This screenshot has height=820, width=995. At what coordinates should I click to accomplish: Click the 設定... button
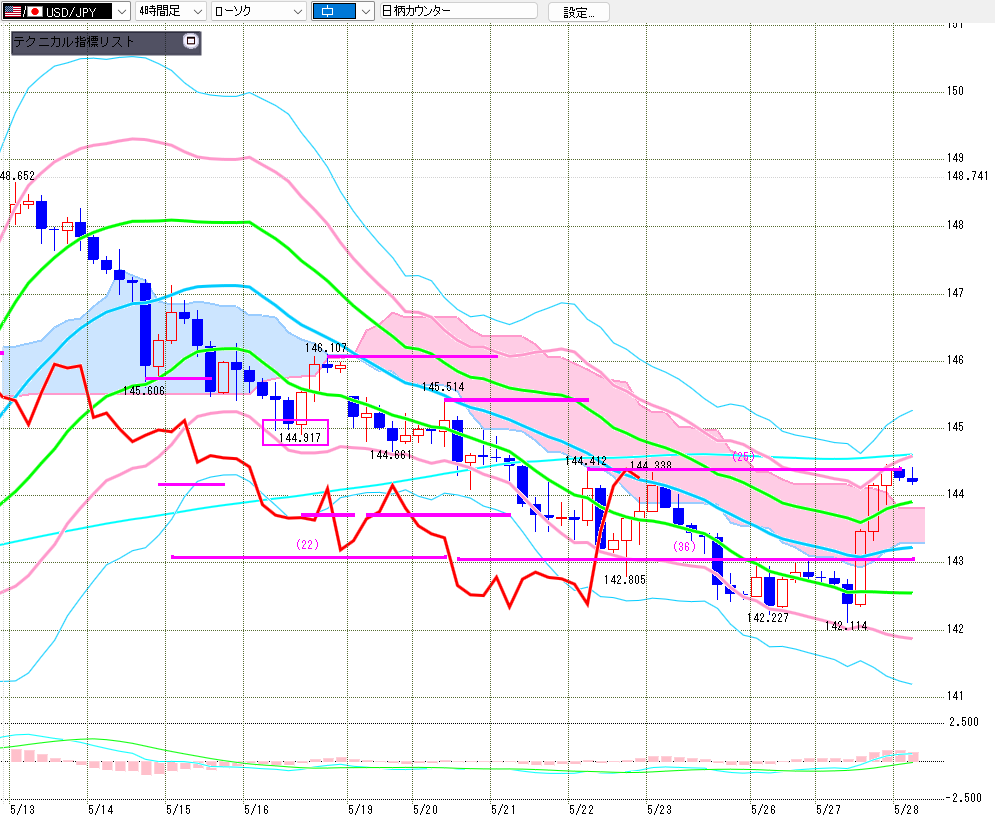point(578,12)
